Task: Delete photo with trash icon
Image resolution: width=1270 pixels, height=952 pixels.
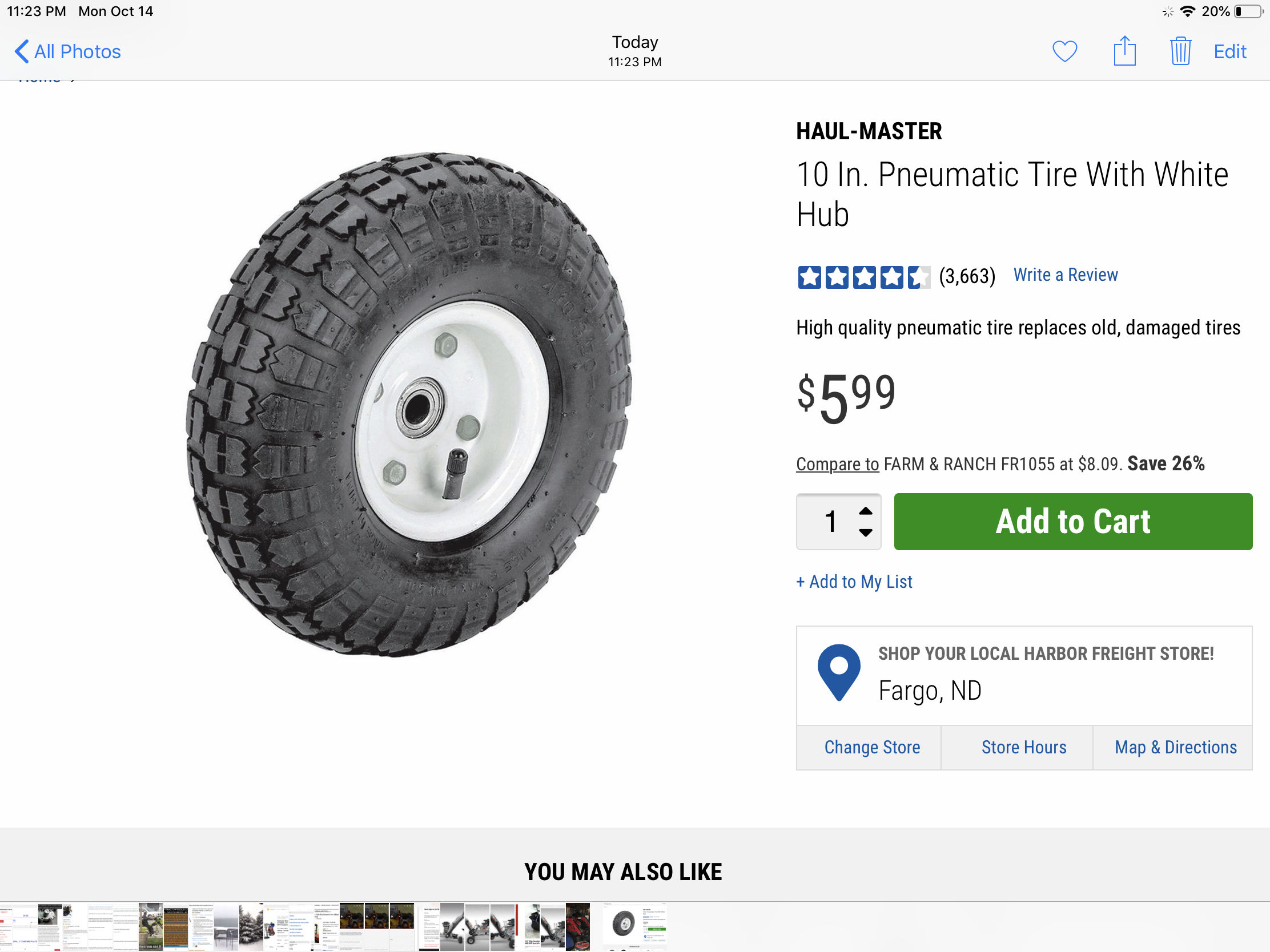Action: point(1180,51)
